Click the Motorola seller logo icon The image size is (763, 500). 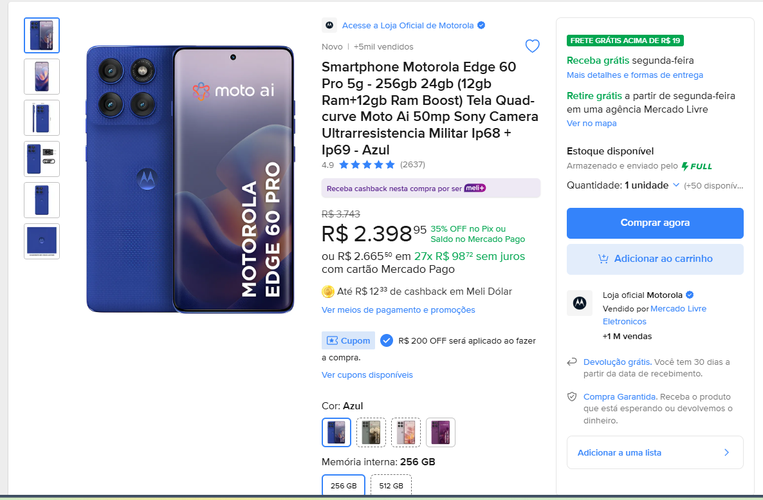(579, 303)
